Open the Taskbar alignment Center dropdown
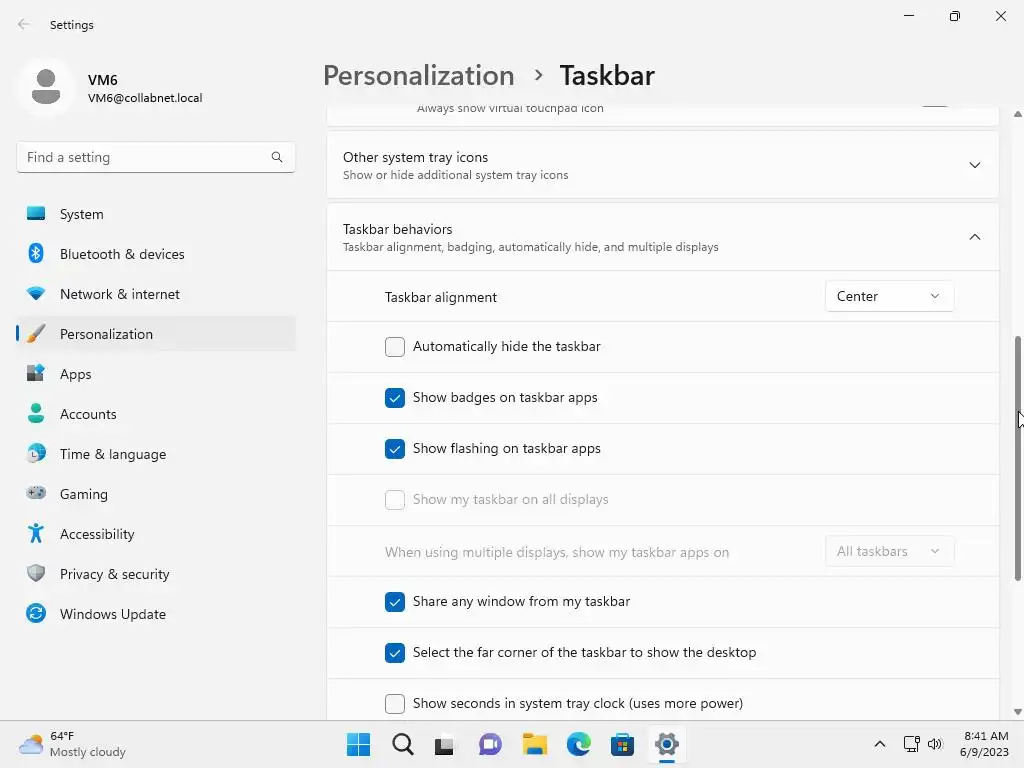The width and height of the screenshot is (1024, 768). (x=889, y=296)
